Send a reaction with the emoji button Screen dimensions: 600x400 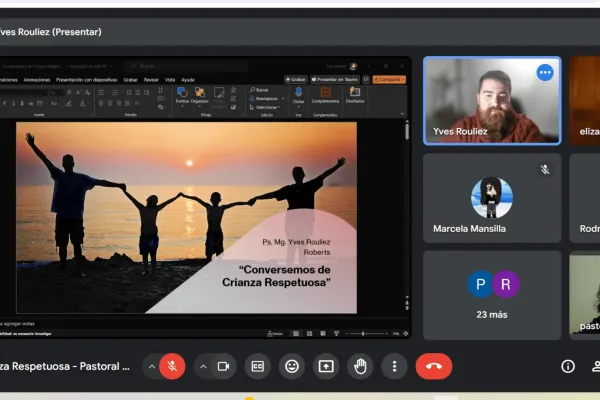pyautogui.click(x=292, y=366)
